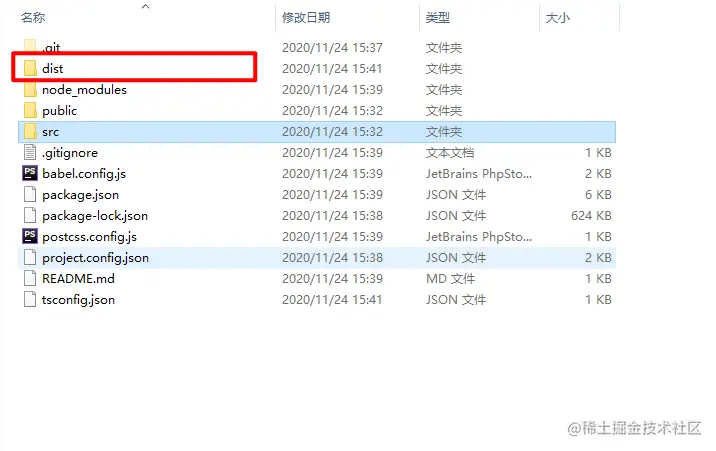The height and width of the screenshot is (451, 716).
Task: Select the package-lock.json file name
Action: tap(95, 216)
